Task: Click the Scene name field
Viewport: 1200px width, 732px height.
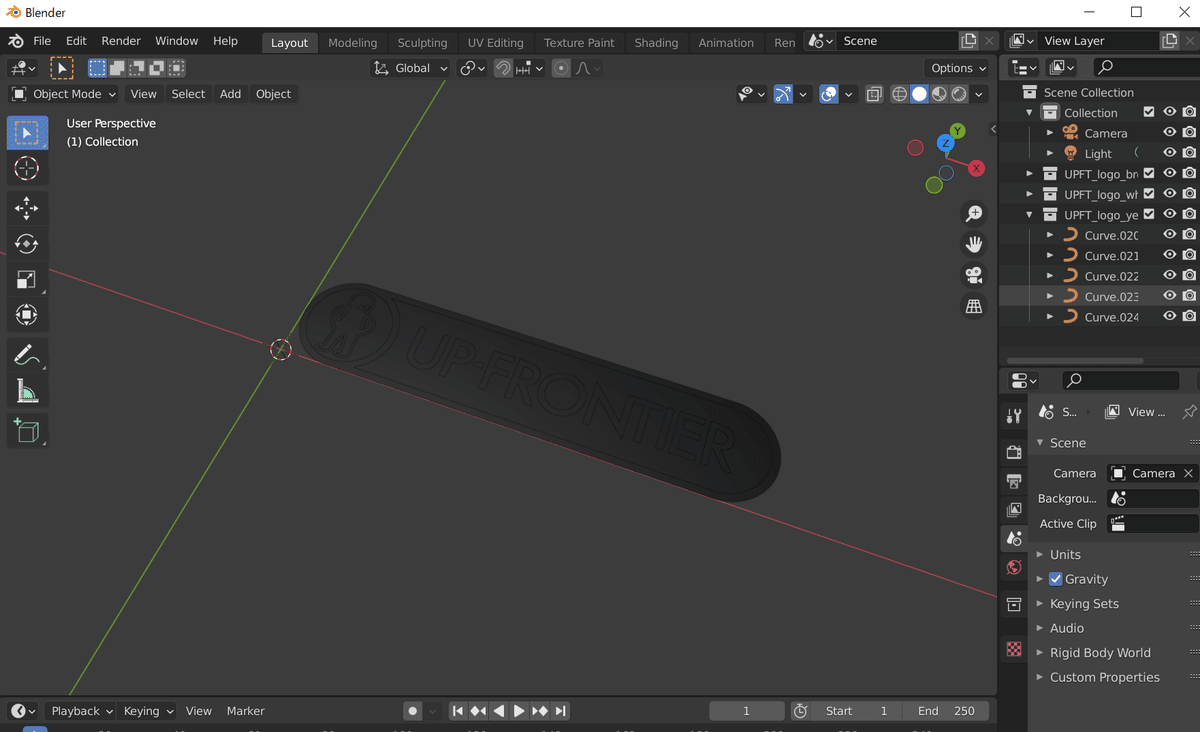Action: pyautogui.click(x=897, y=41)
